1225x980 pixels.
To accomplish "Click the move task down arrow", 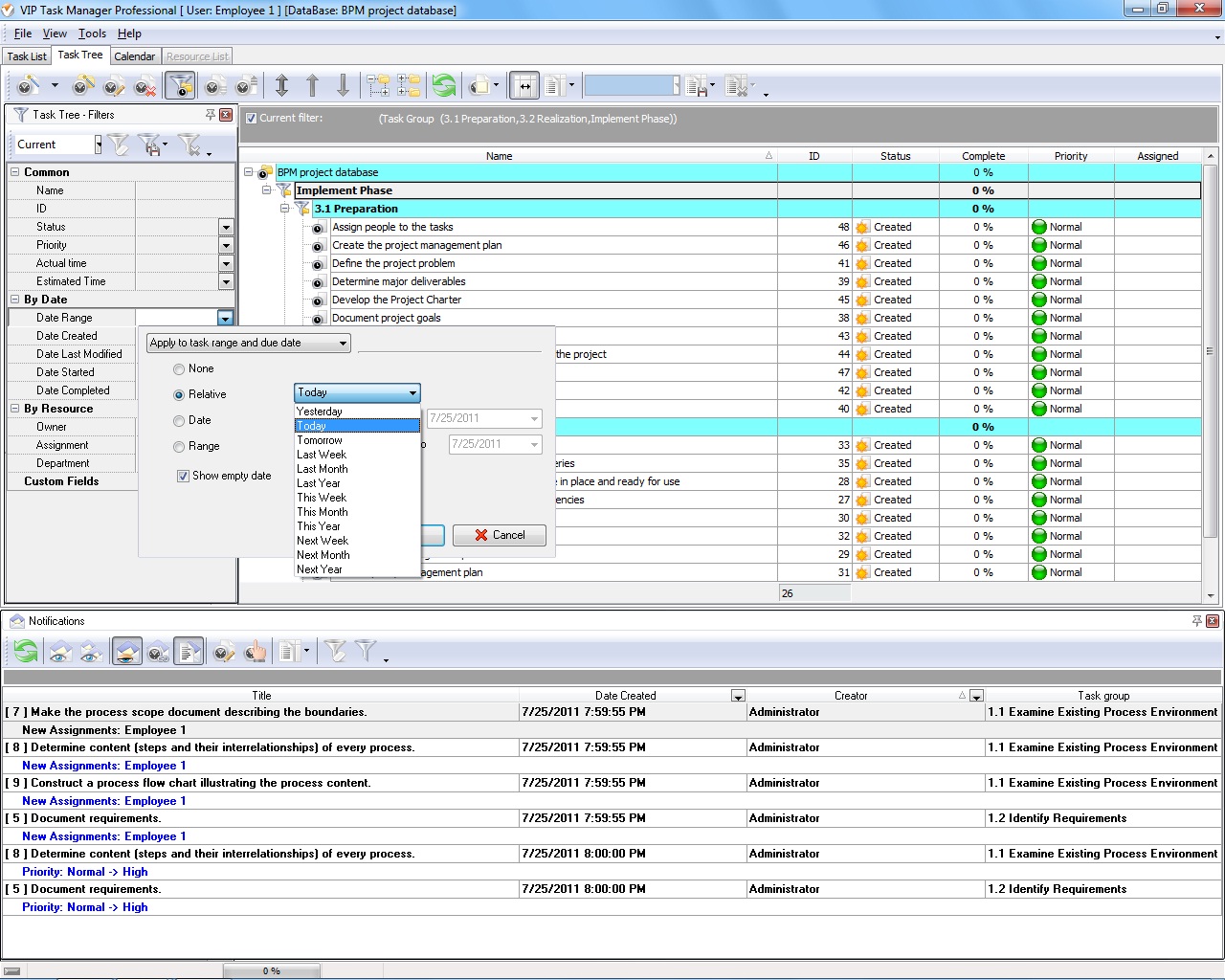I will pyautogui.click(x=343, y=86).
